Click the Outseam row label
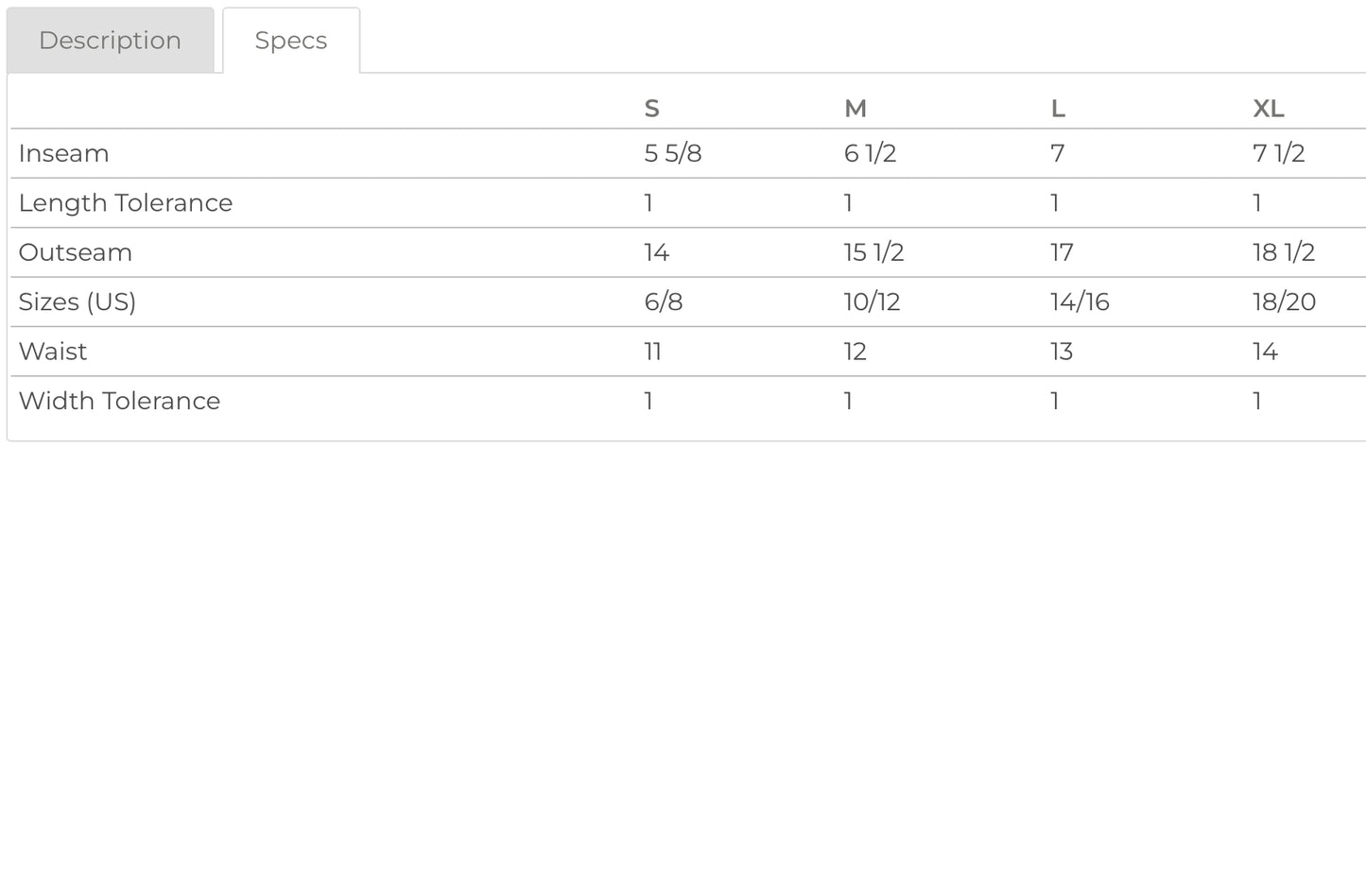Screen dimensions: 1366x896 click(x=75, y=252)
